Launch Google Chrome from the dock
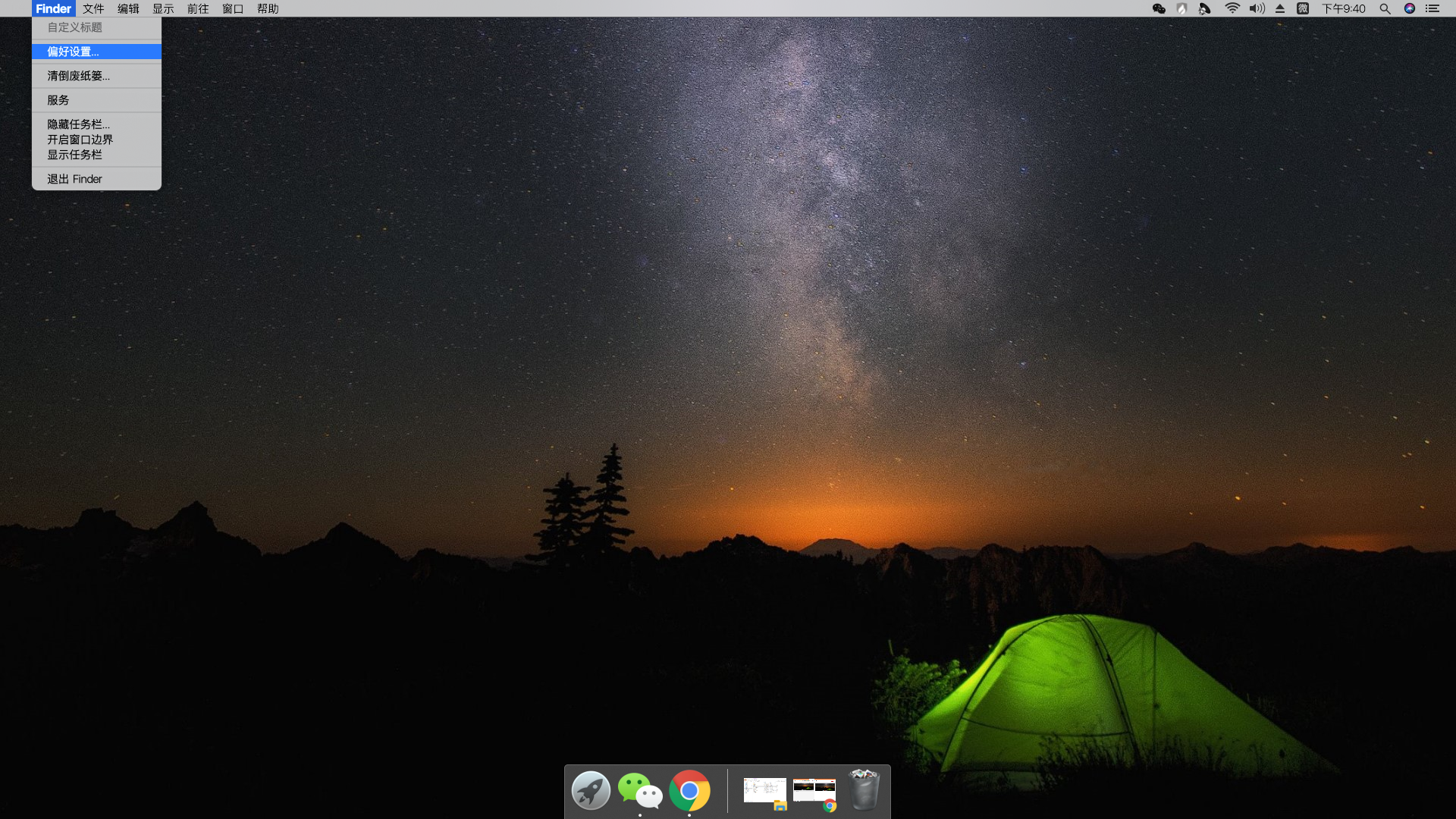 (x=689, y=791)
